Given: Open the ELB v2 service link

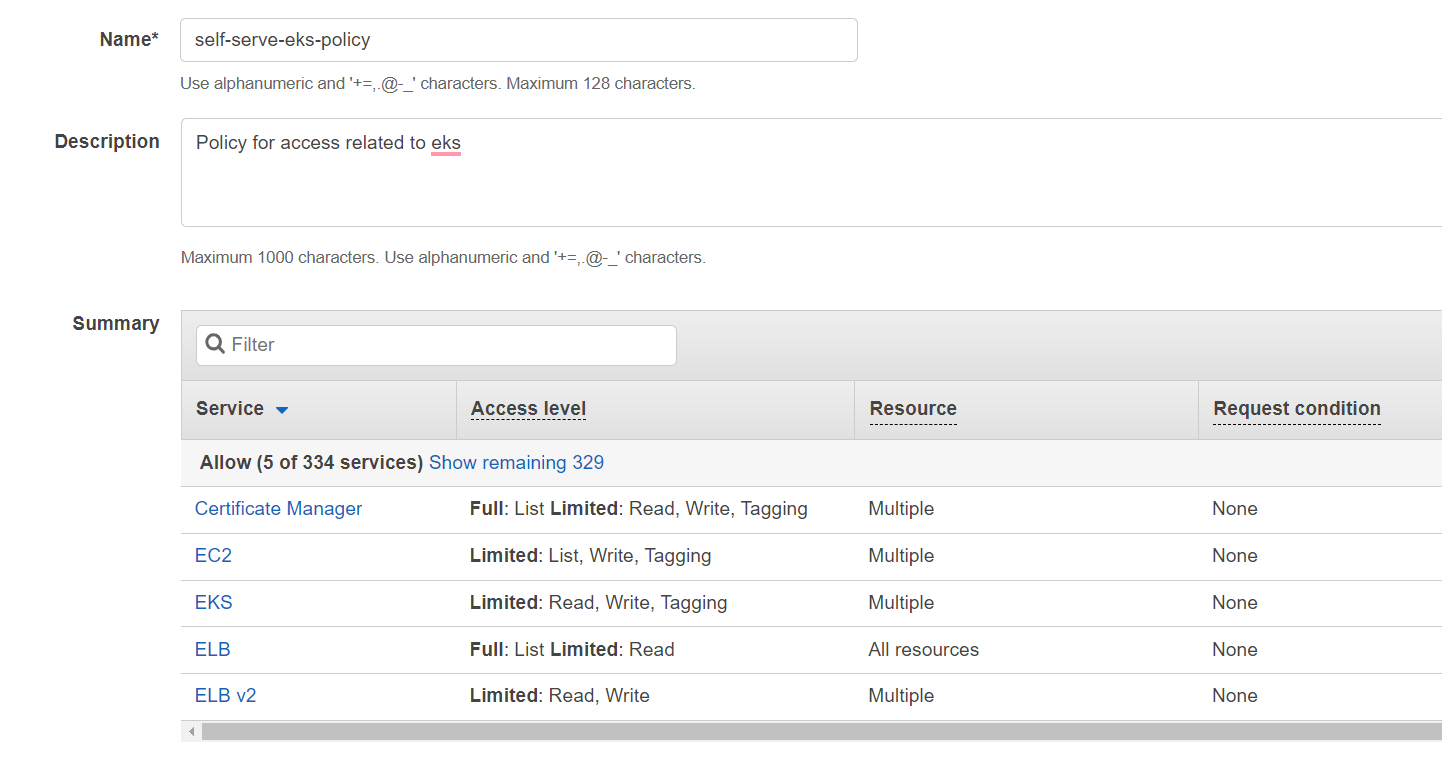Looking at the screenshot, I should [x=225, y=696].
